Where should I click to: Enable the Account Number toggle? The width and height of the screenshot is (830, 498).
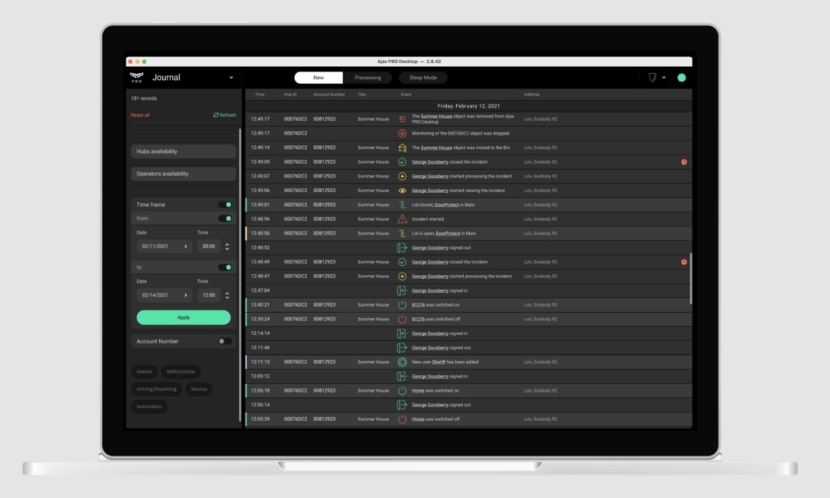[225, 341]
